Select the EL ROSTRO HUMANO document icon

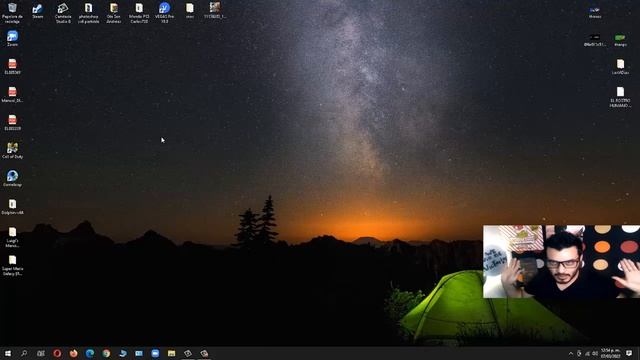(x=620, y=97)
